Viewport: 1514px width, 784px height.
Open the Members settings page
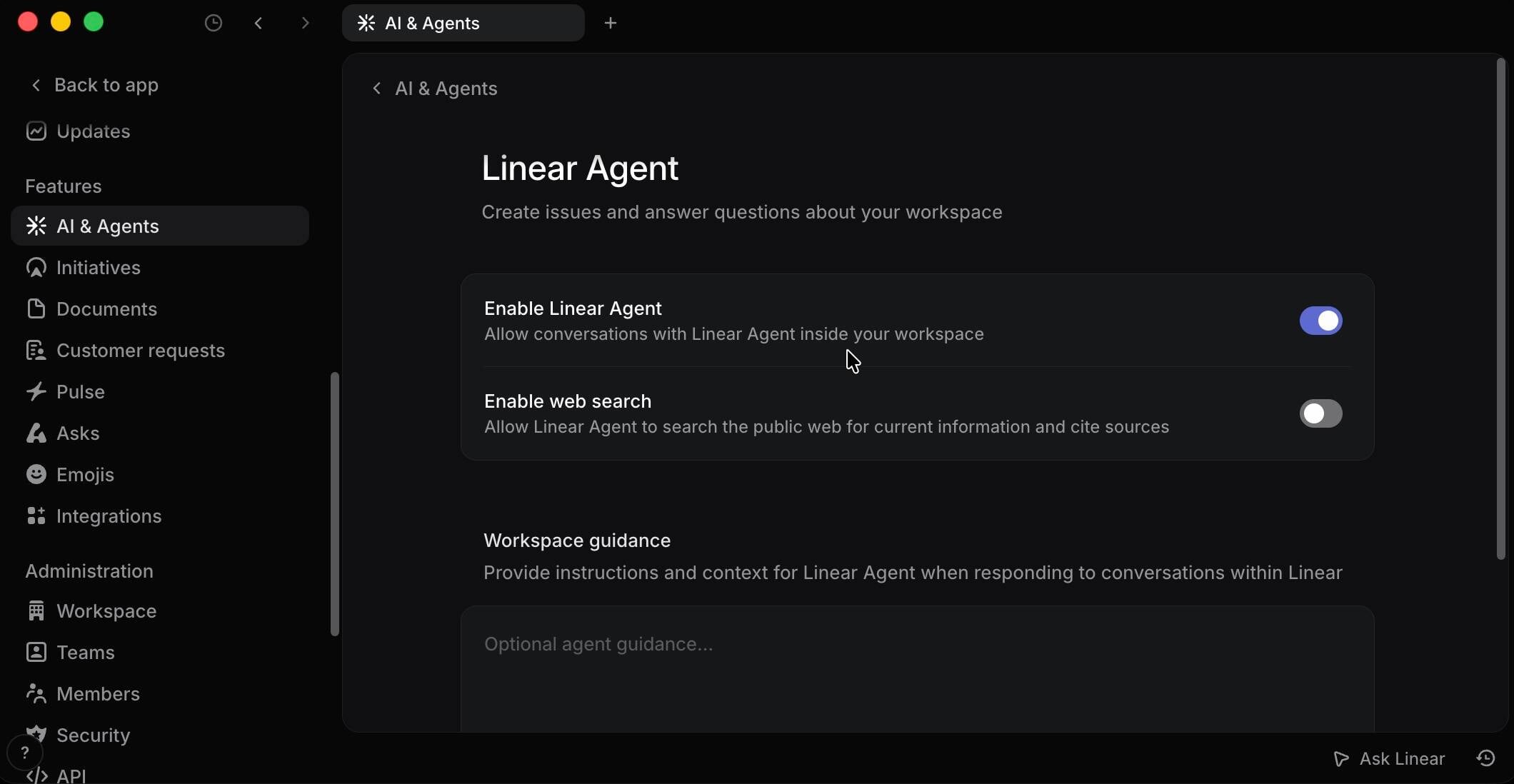tap(98, 694)
